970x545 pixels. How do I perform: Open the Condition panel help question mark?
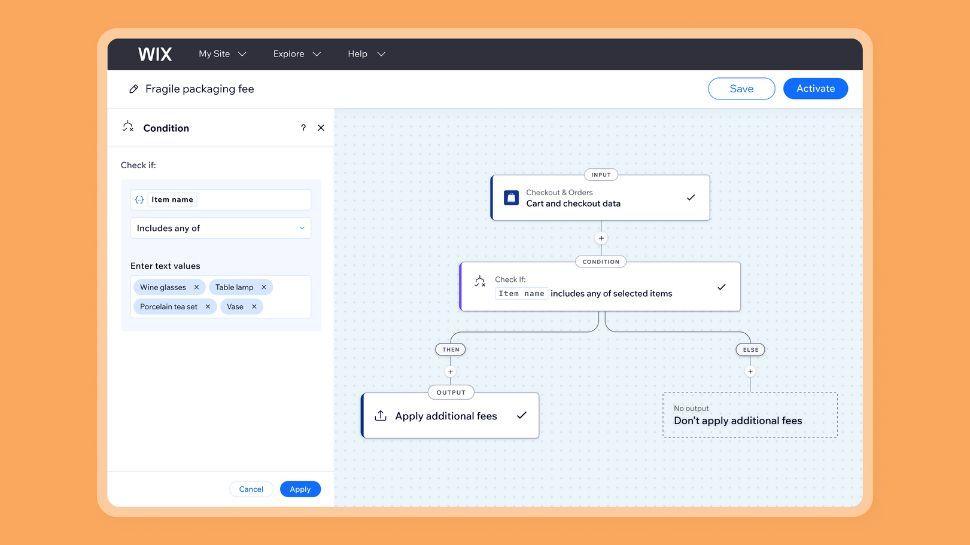pos(303,128)
